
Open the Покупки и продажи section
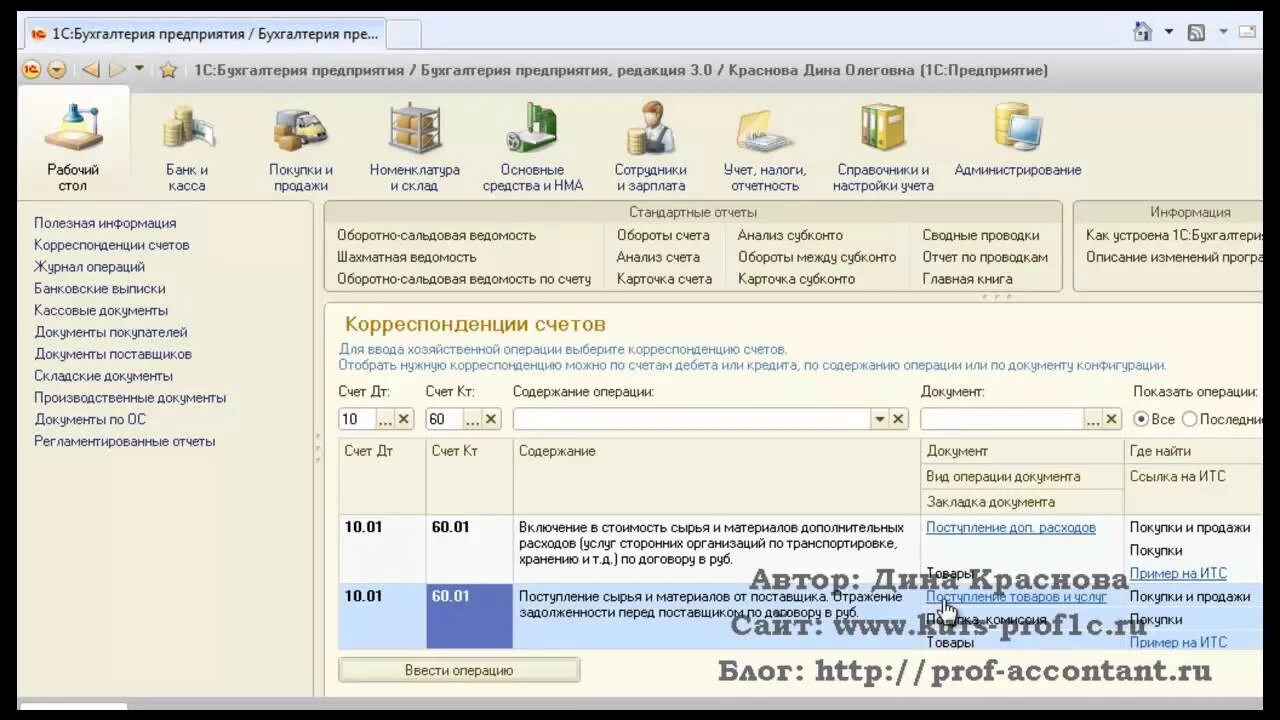[301, 147]
